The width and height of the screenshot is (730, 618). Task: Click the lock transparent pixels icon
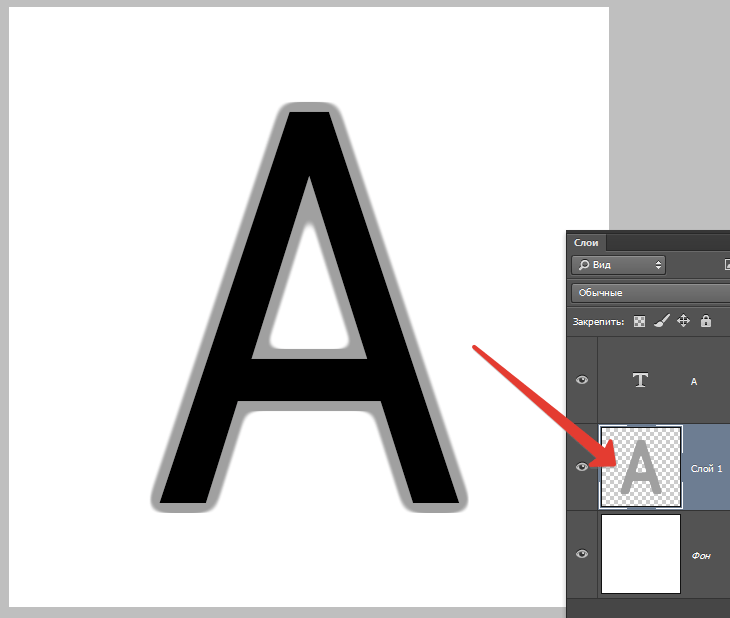tap(639, 321)
